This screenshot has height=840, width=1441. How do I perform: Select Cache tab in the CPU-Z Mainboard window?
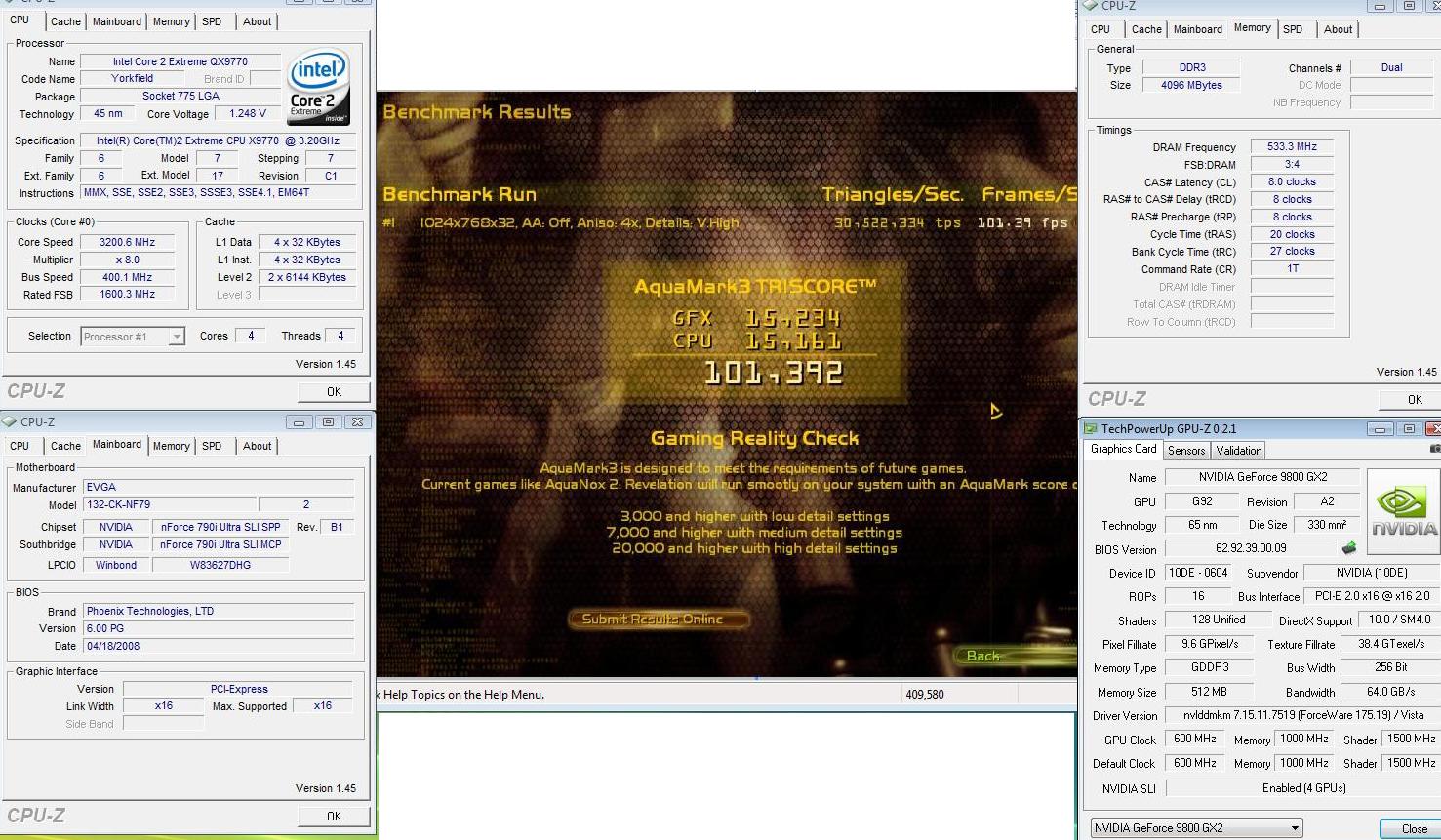point(65,446)
